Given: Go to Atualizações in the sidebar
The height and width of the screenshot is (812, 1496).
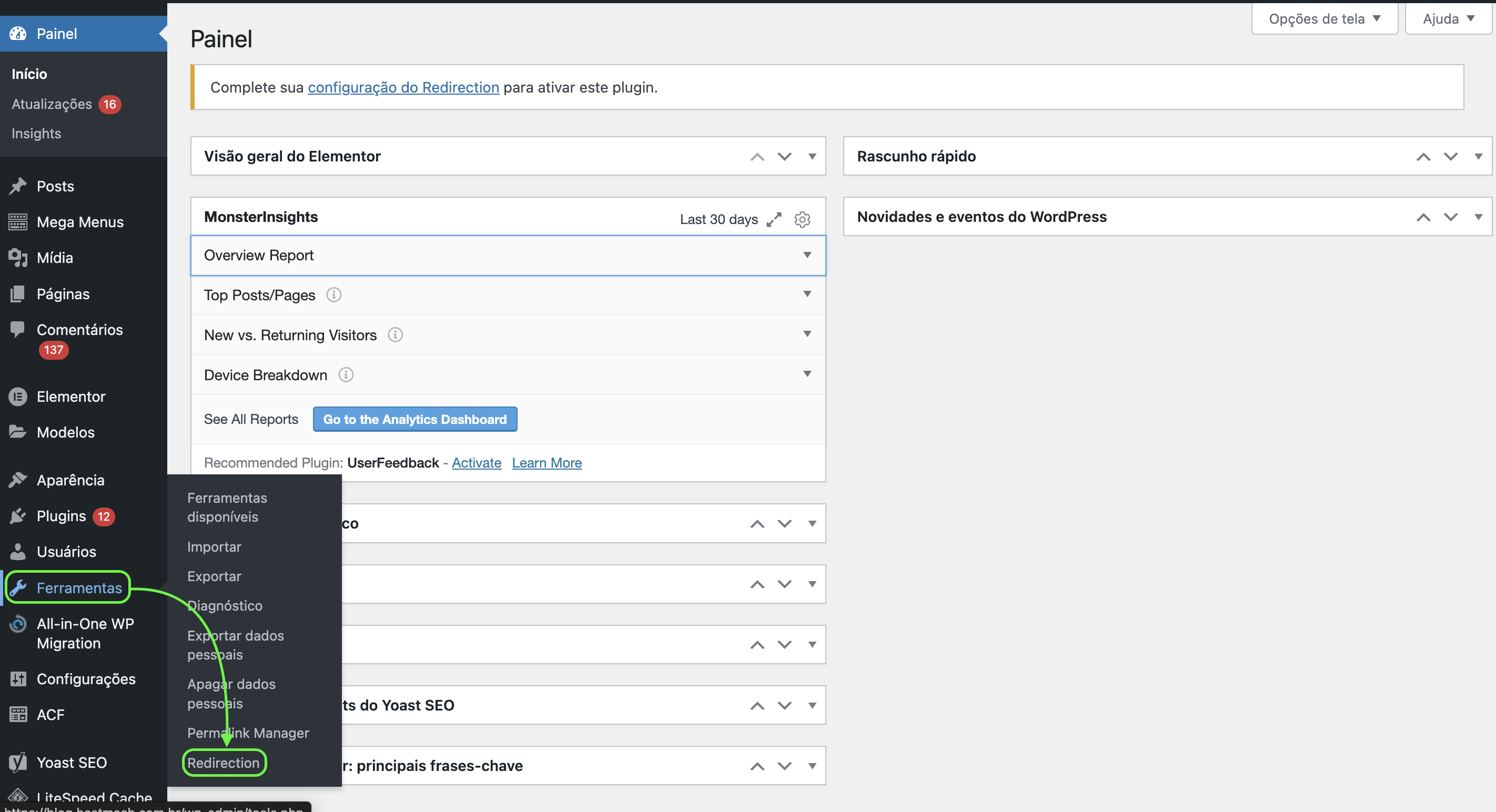Looking at the screenshot, I should coord(52,104).
